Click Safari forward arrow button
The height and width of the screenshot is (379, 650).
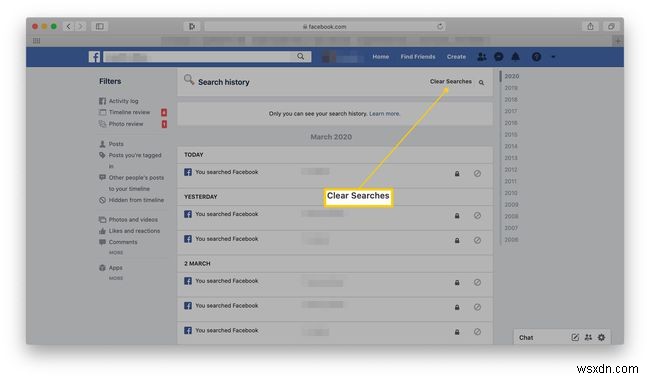[81, 27]
